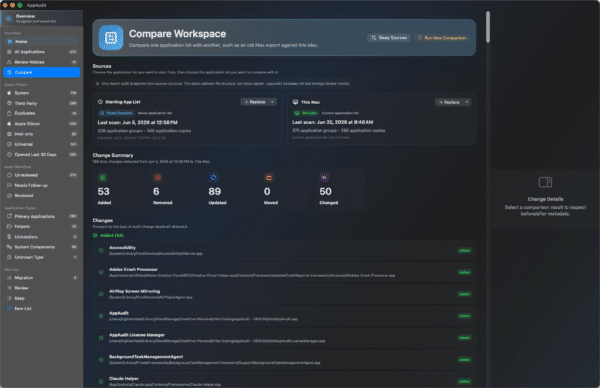Viewport: 600px width, 388px height.
Task: Switch to the Home section
Action: 41,41
